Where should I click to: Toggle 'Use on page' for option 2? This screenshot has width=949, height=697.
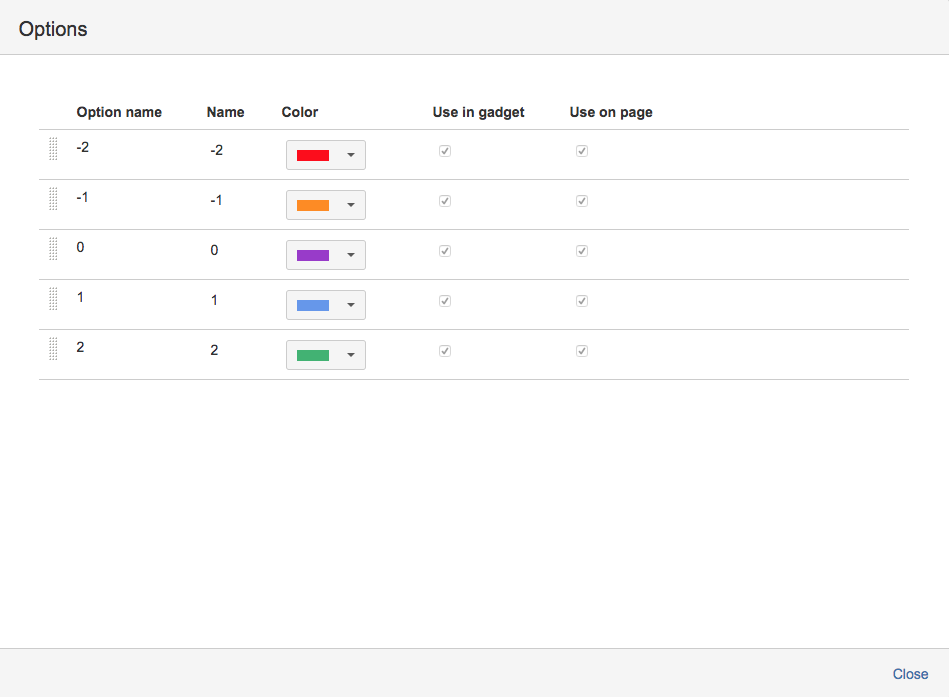(581, 351)
